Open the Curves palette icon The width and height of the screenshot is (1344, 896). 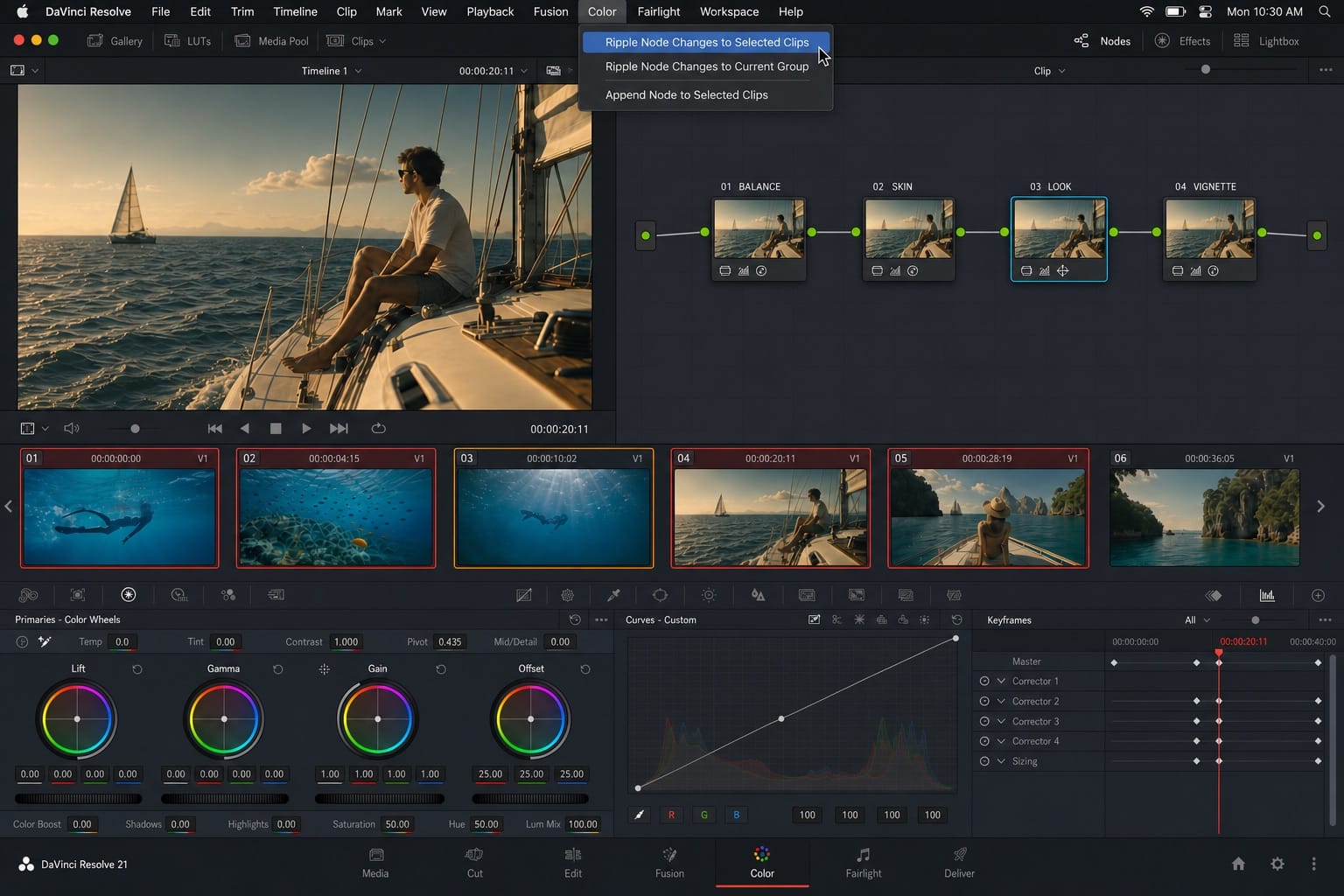(524, 595)
